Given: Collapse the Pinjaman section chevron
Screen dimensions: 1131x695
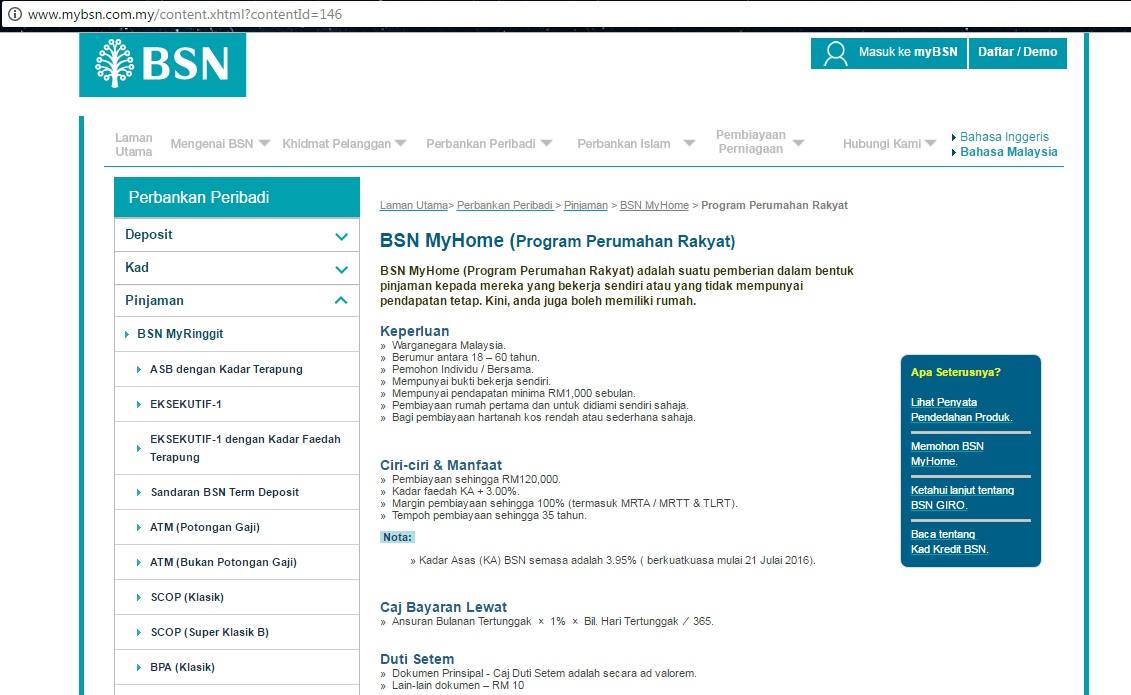Looking at the screenshot, I should (x=341, y=300).
